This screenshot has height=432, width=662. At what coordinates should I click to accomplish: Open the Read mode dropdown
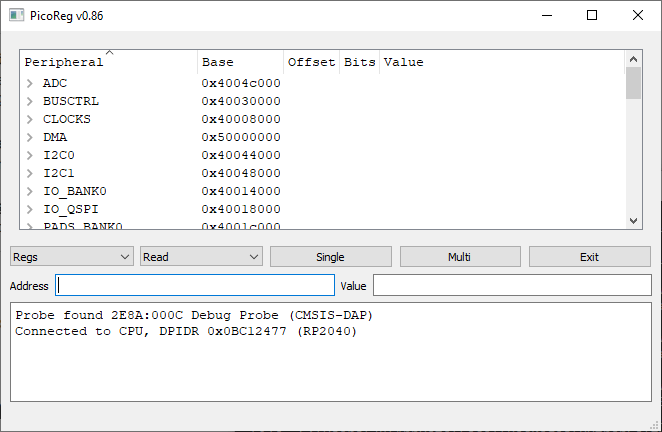click(x=201, y=257)
